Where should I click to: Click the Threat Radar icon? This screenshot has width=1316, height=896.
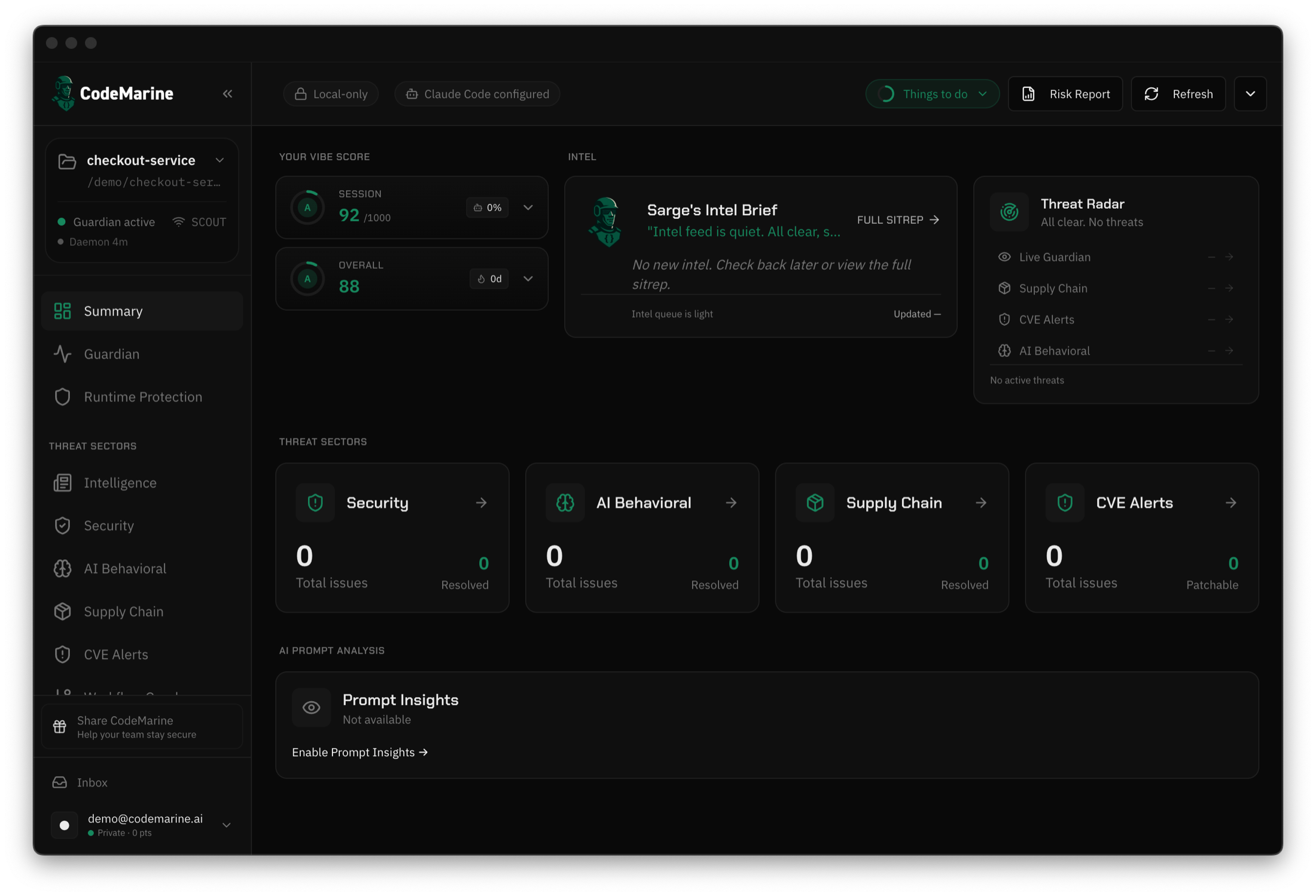point(1009,212)
